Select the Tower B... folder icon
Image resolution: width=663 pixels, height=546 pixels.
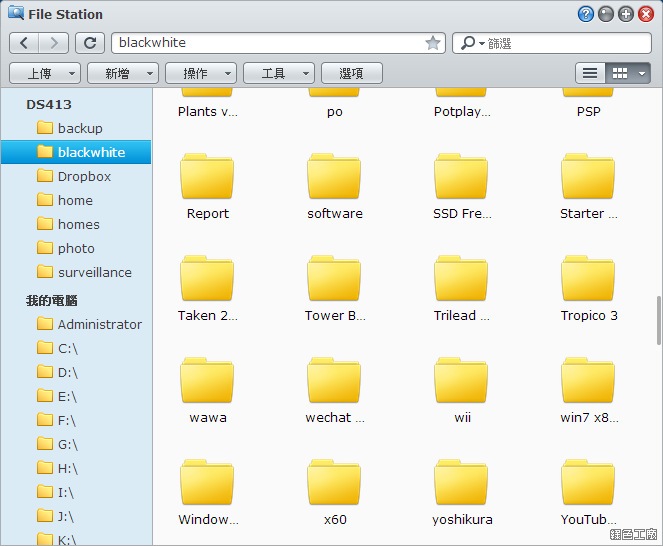coord(334,278)
